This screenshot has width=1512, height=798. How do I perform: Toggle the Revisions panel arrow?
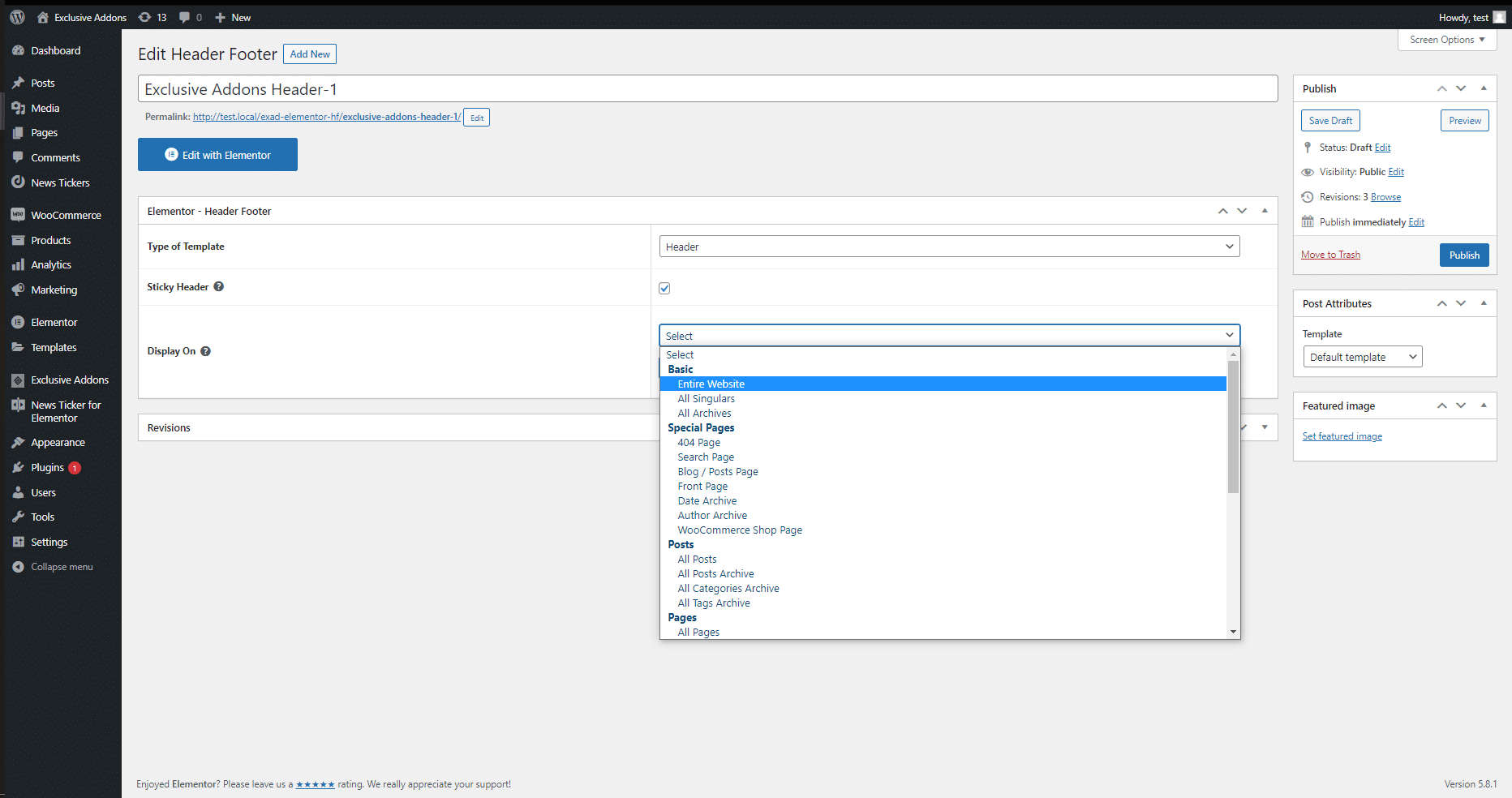click(x=1265, y=427)
